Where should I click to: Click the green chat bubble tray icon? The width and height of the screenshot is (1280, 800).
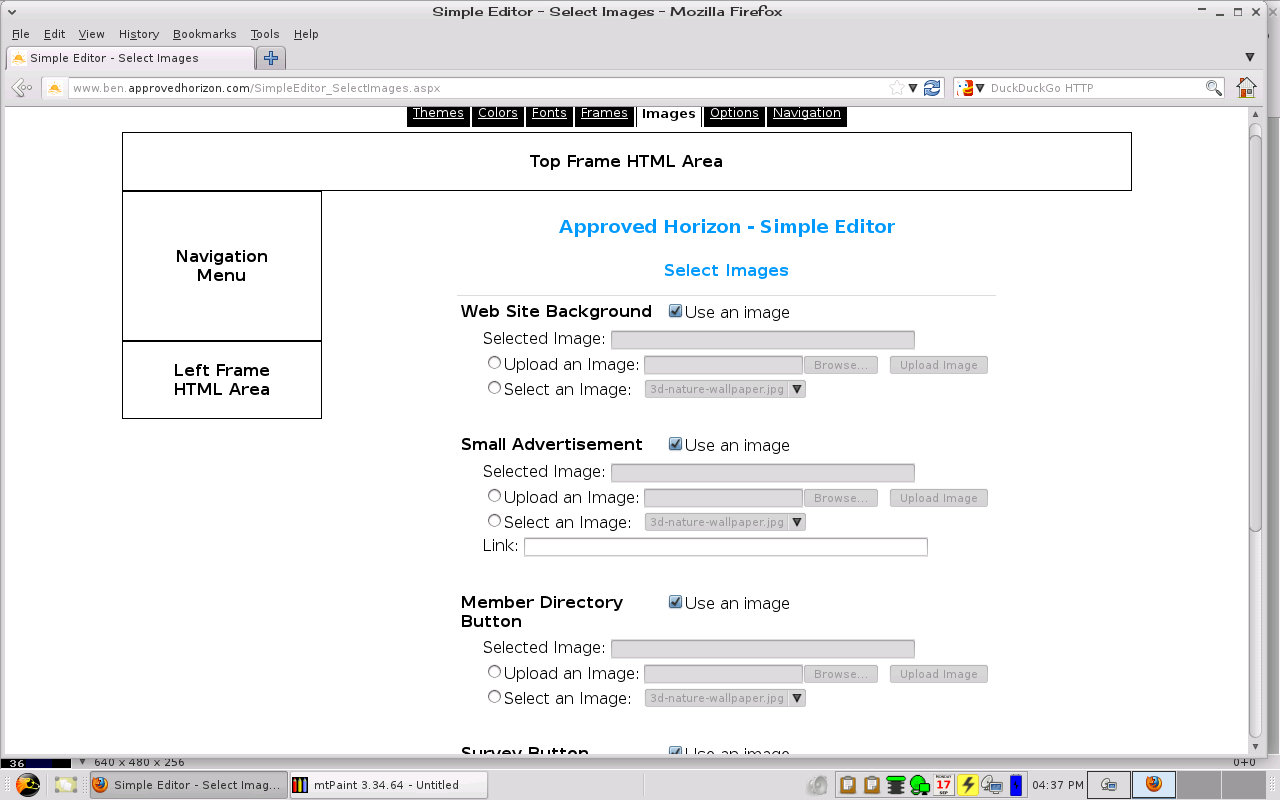point(919,785)
